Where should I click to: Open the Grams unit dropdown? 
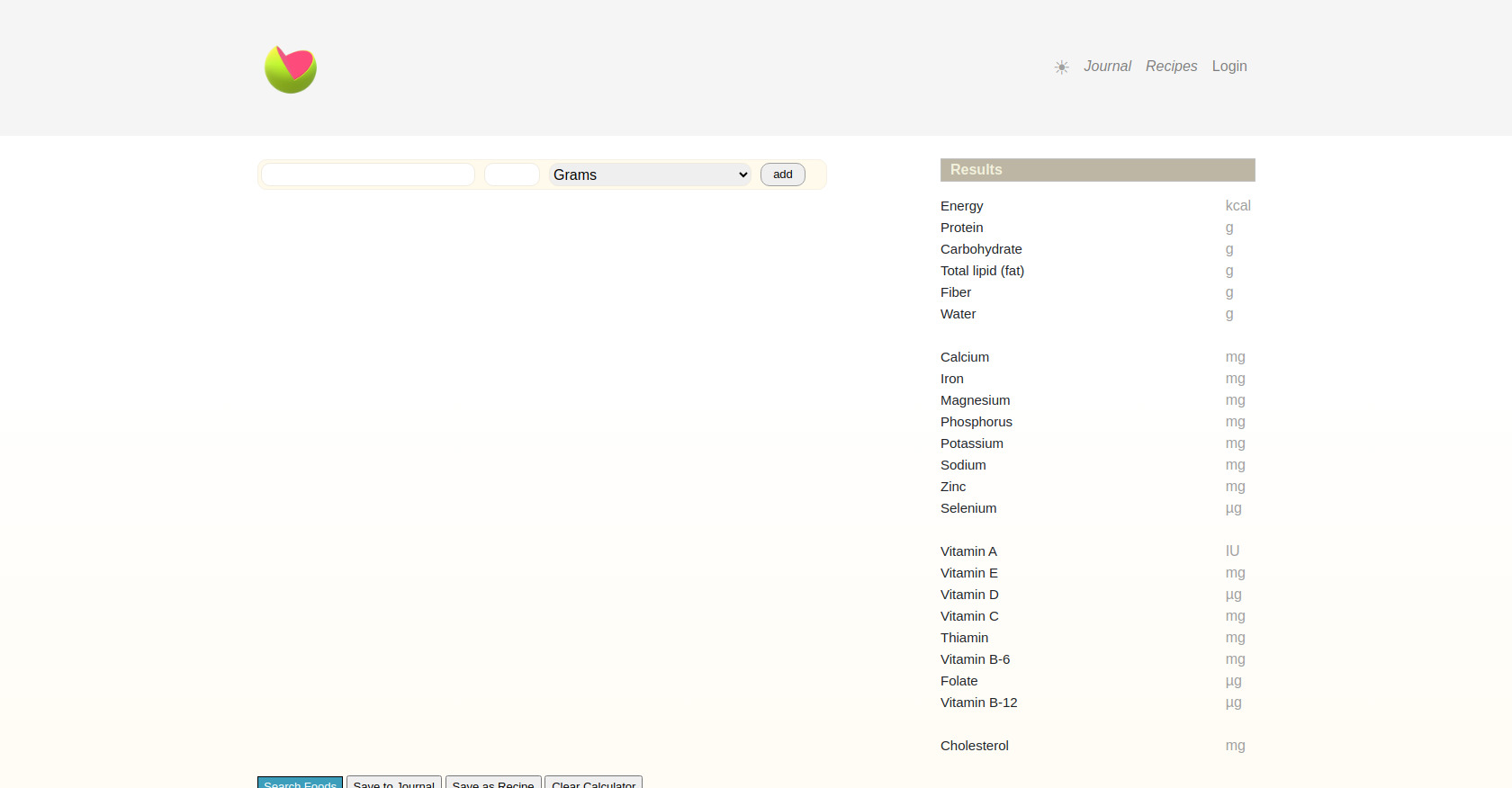coord(650,175)
